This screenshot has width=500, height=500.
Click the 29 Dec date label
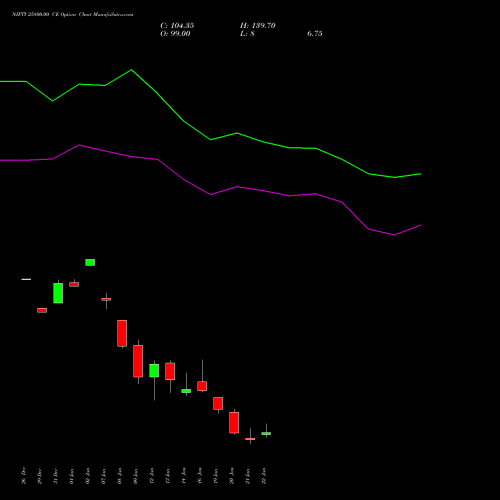[x=40, y=476]
